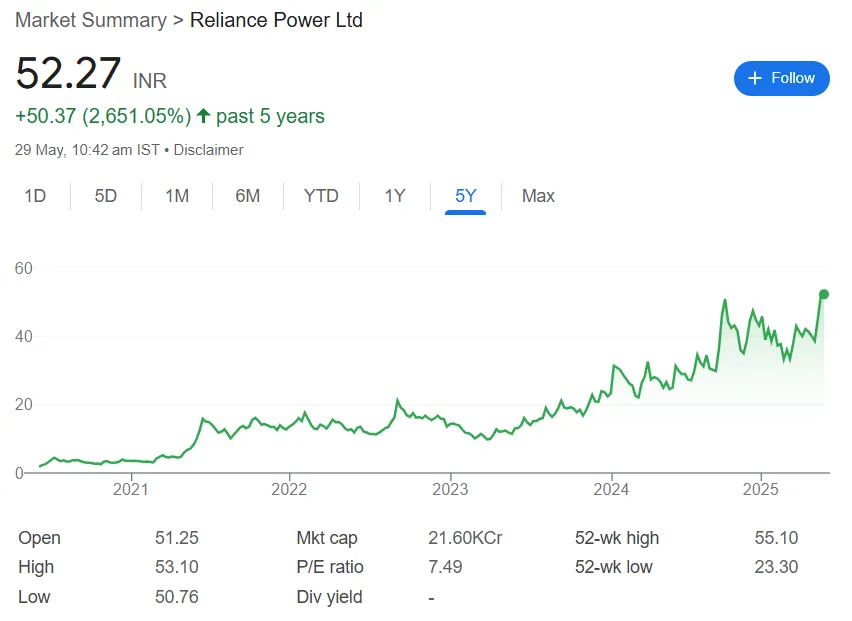Image resolution: width=852 pixels, height=621 pixels.
Task: Click the green endpoint dot on chart
Action: (x=824, y=294)
